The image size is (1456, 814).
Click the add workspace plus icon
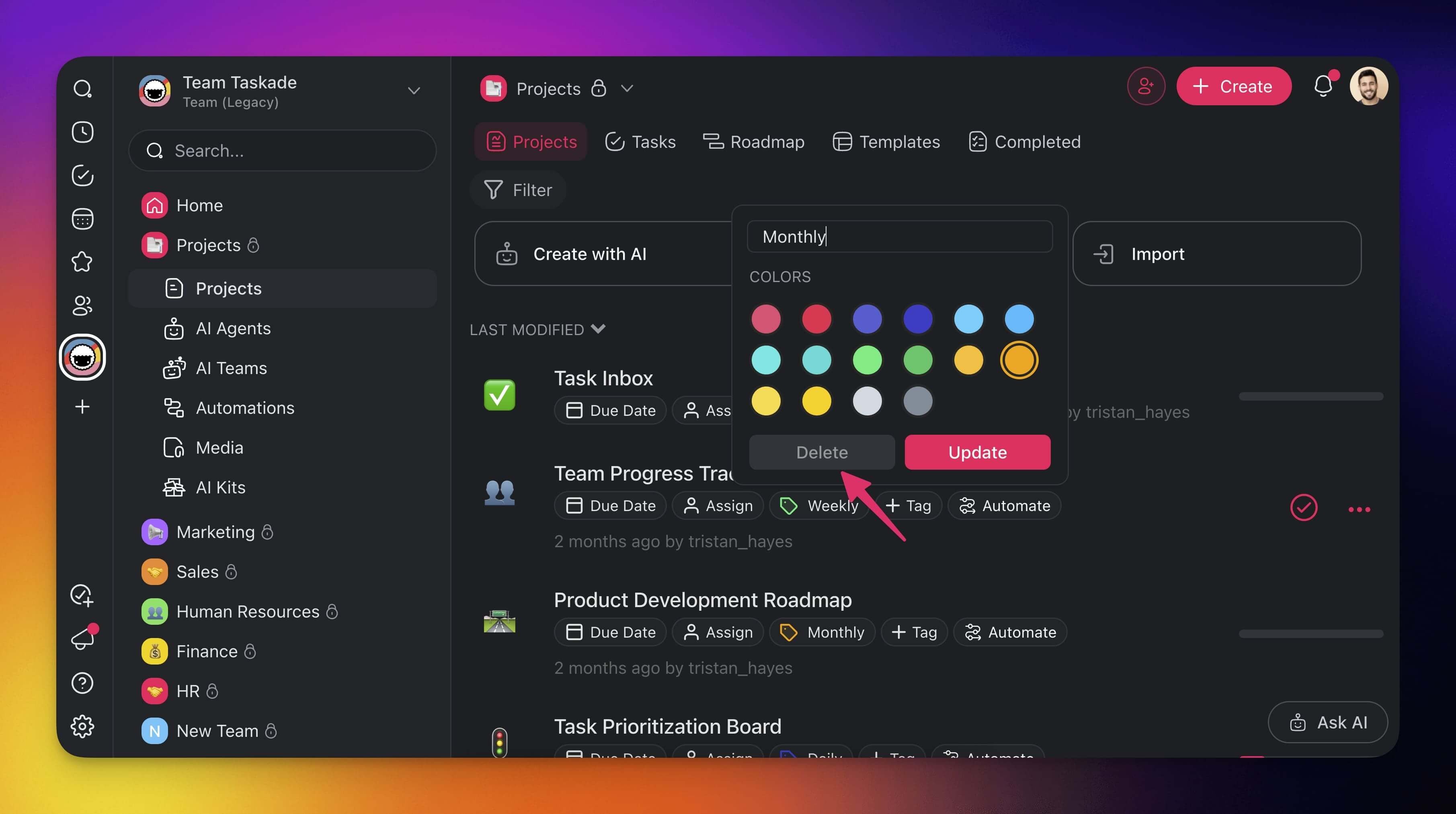point(82,407)
